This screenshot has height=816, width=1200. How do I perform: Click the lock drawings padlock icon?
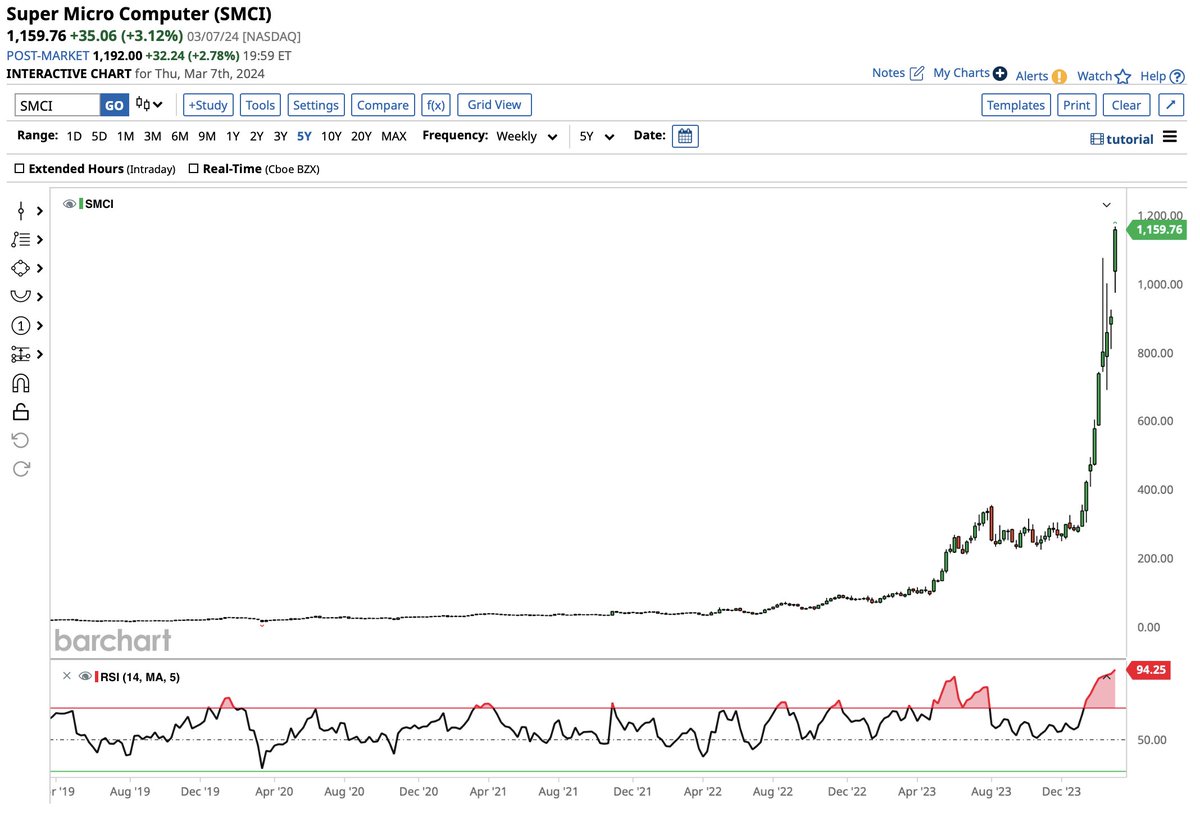pyautogui.click(x=21, y=411)
